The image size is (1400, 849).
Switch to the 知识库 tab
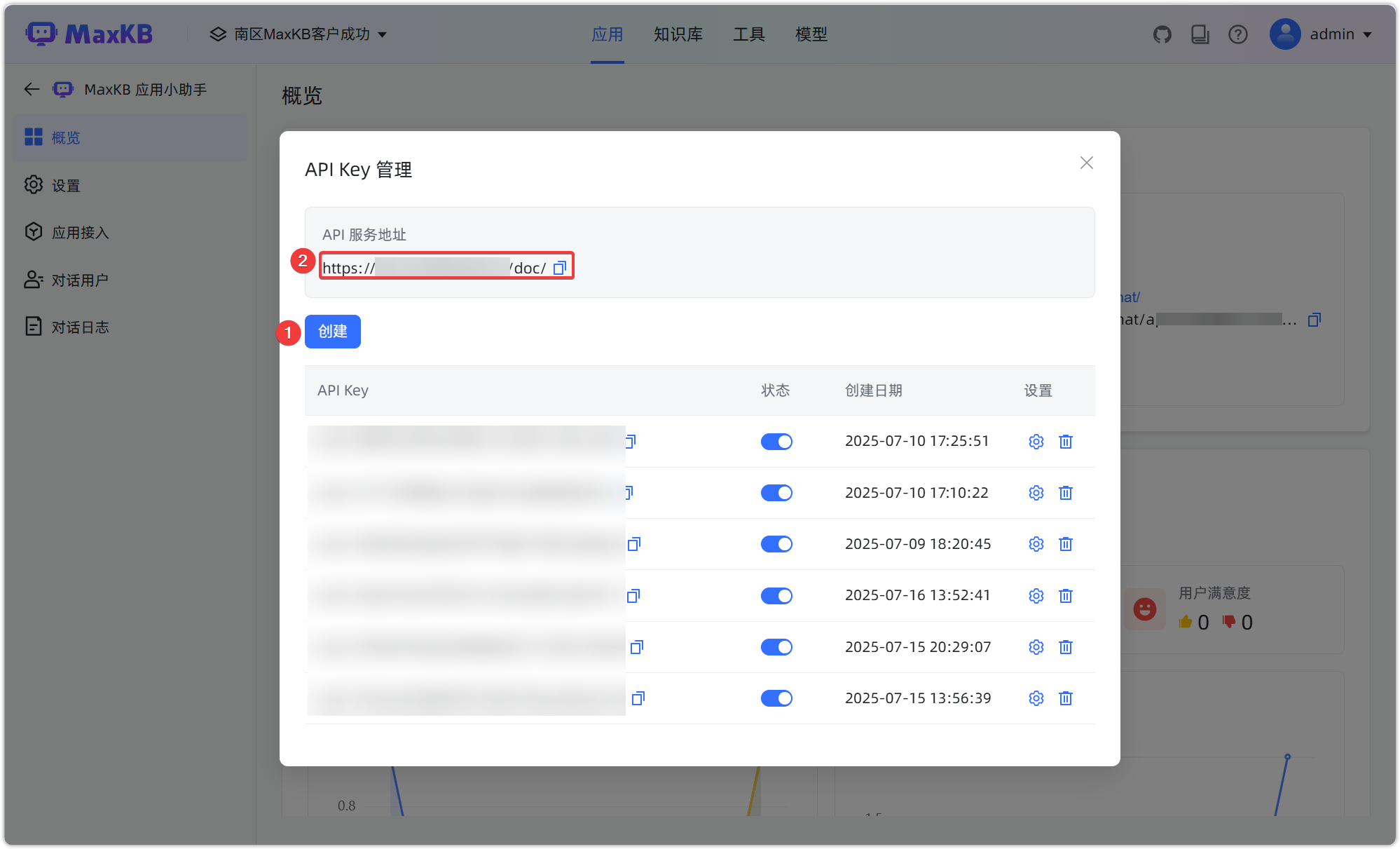pyautogui.click(x=678, y=34)
